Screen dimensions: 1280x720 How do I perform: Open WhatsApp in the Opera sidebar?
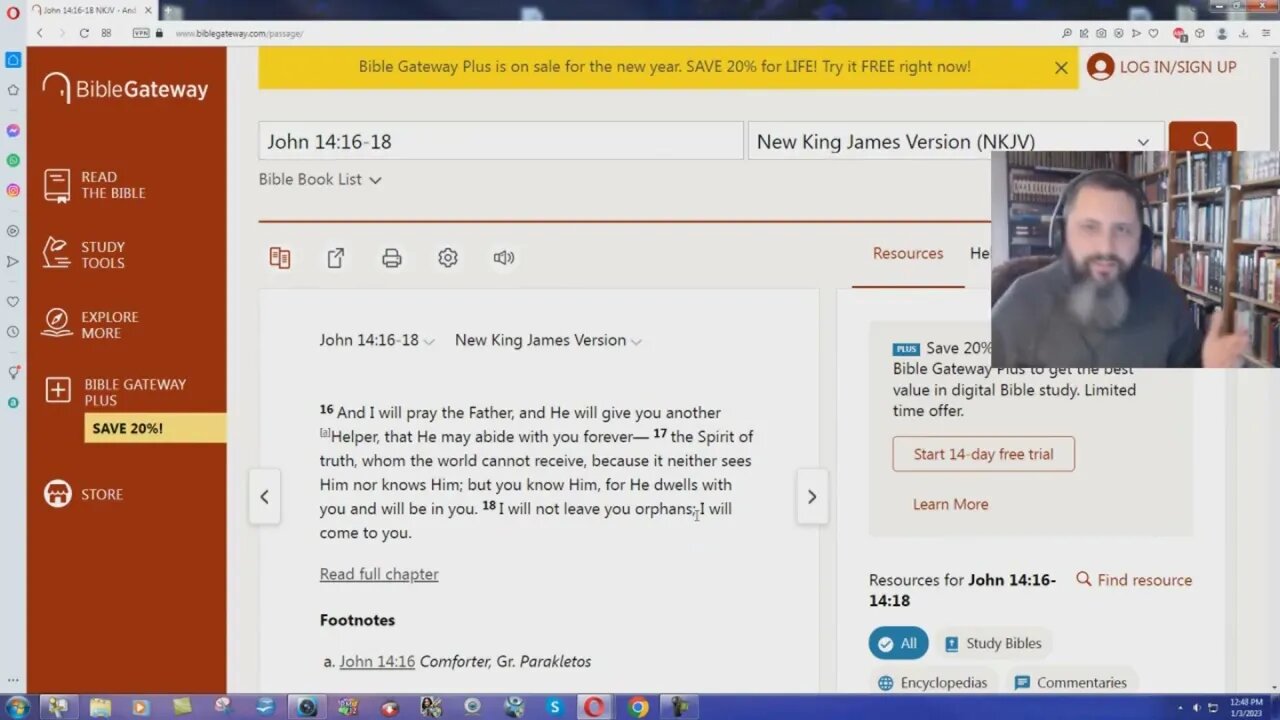(x=13, y=160)
